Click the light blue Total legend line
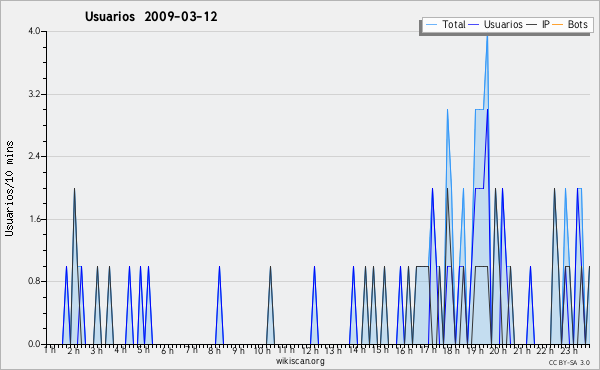This screenshot has height=370, width=600. point(431,25)
